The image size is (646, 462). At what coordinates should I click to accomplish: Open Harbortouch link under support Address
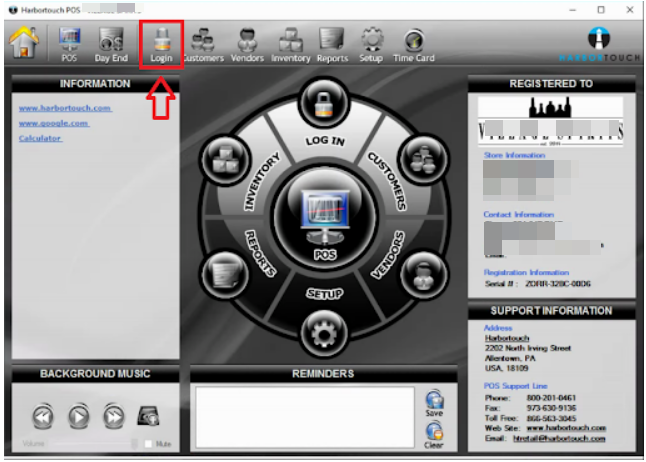507,338
